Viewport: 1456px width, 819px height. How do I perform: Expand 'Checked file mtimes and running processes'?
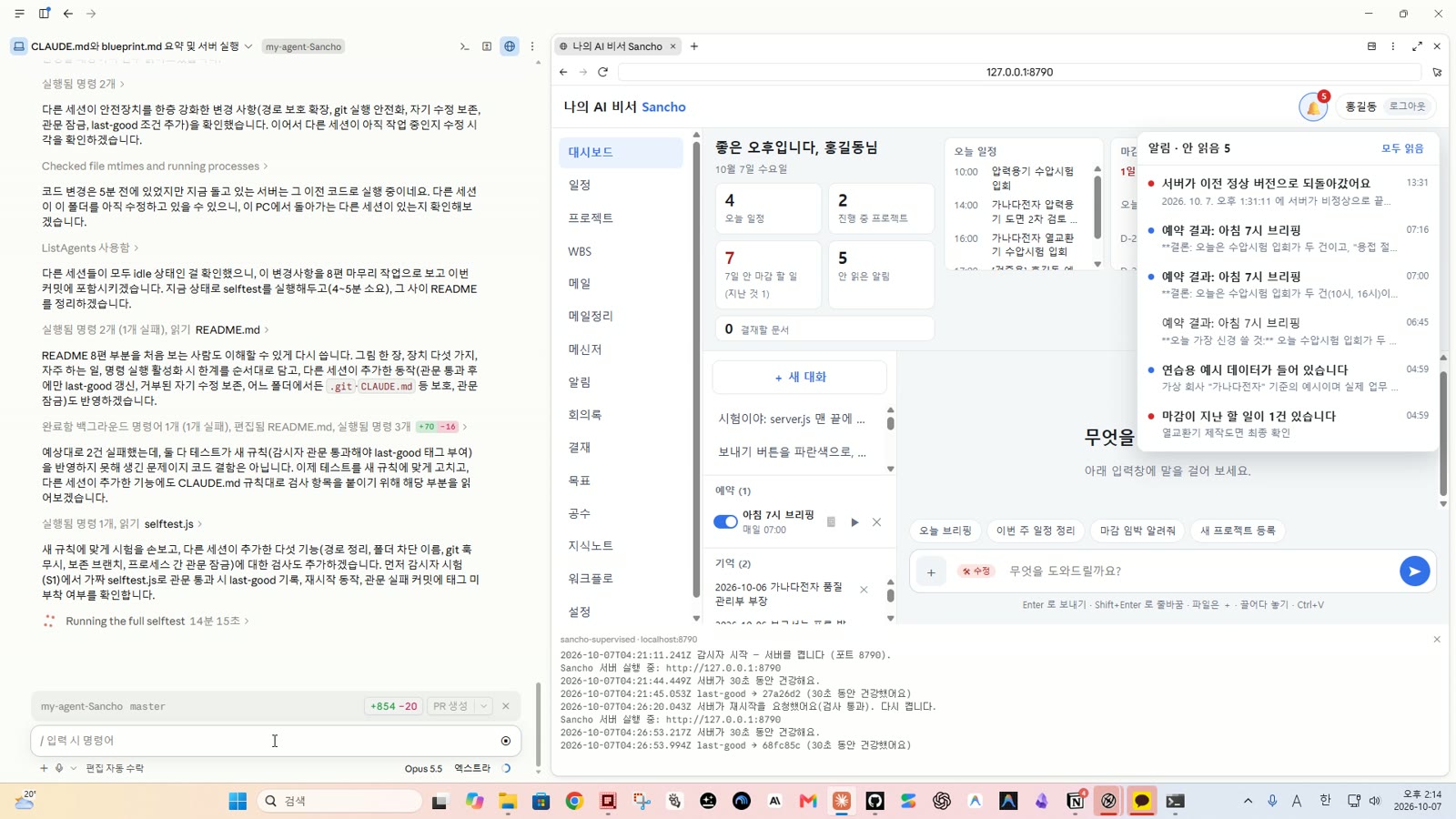click(155, 167)
